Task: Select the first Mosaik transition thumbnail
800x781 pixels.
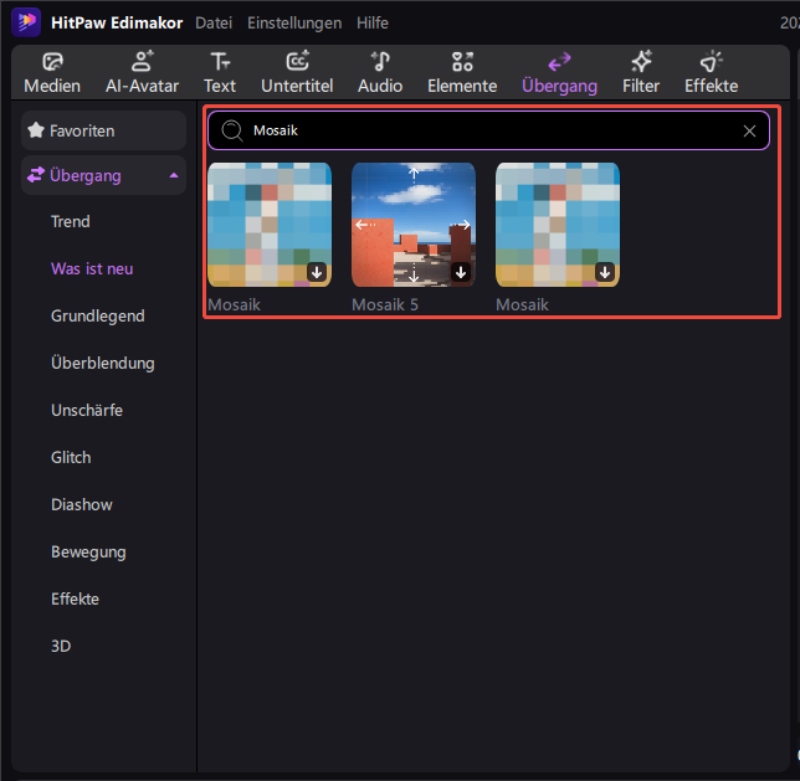Action: point(269,225)
